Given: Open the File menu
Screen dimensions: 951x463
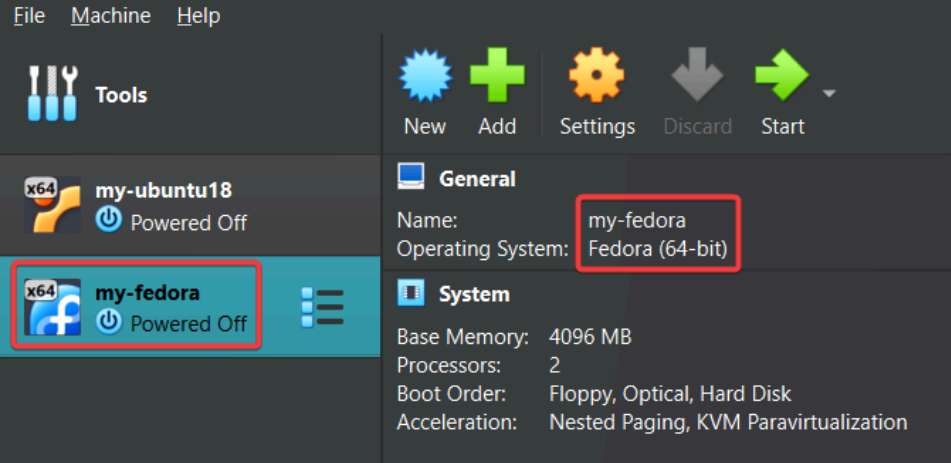Looking at the screenshot, I should pyautogui.click(x=29, y=16).
